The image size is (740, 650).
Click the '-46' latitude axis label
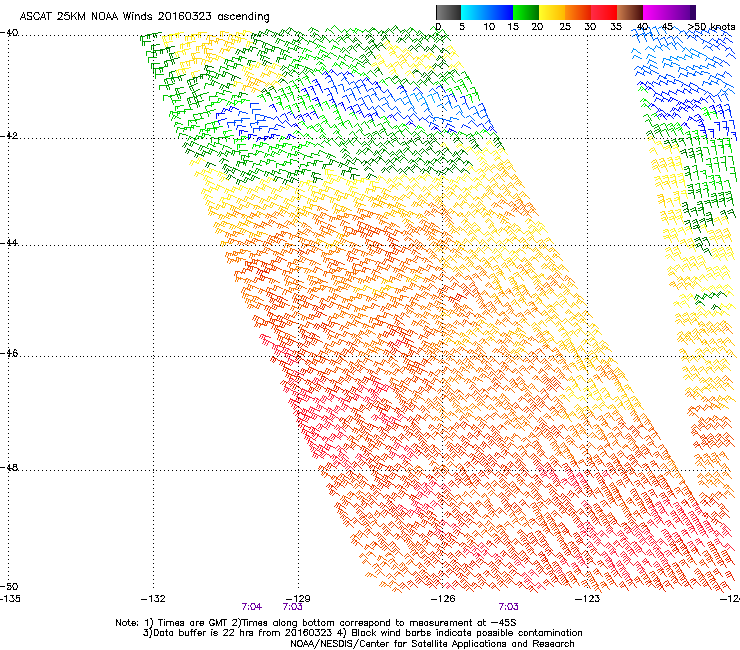9,353
